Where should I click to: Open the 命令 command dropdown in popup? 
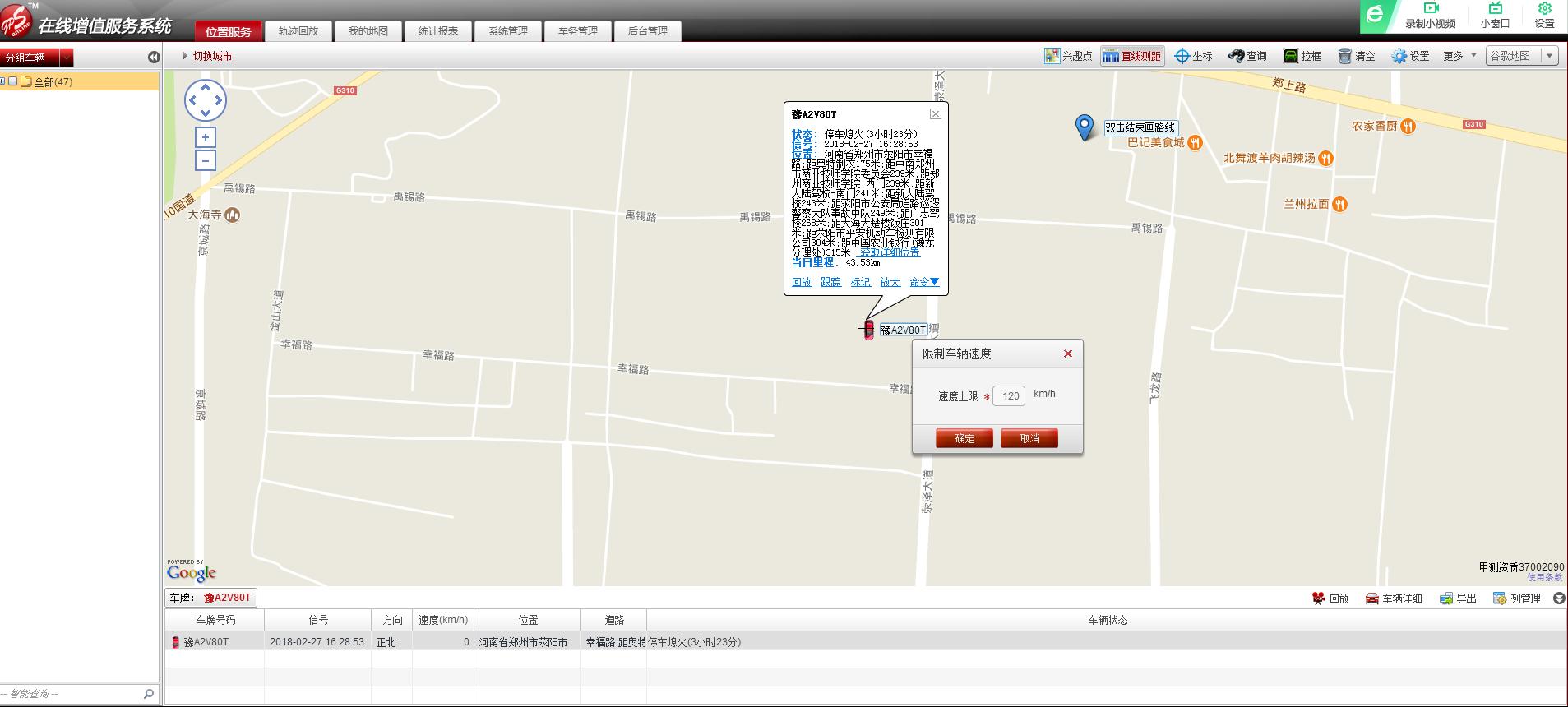923,282
